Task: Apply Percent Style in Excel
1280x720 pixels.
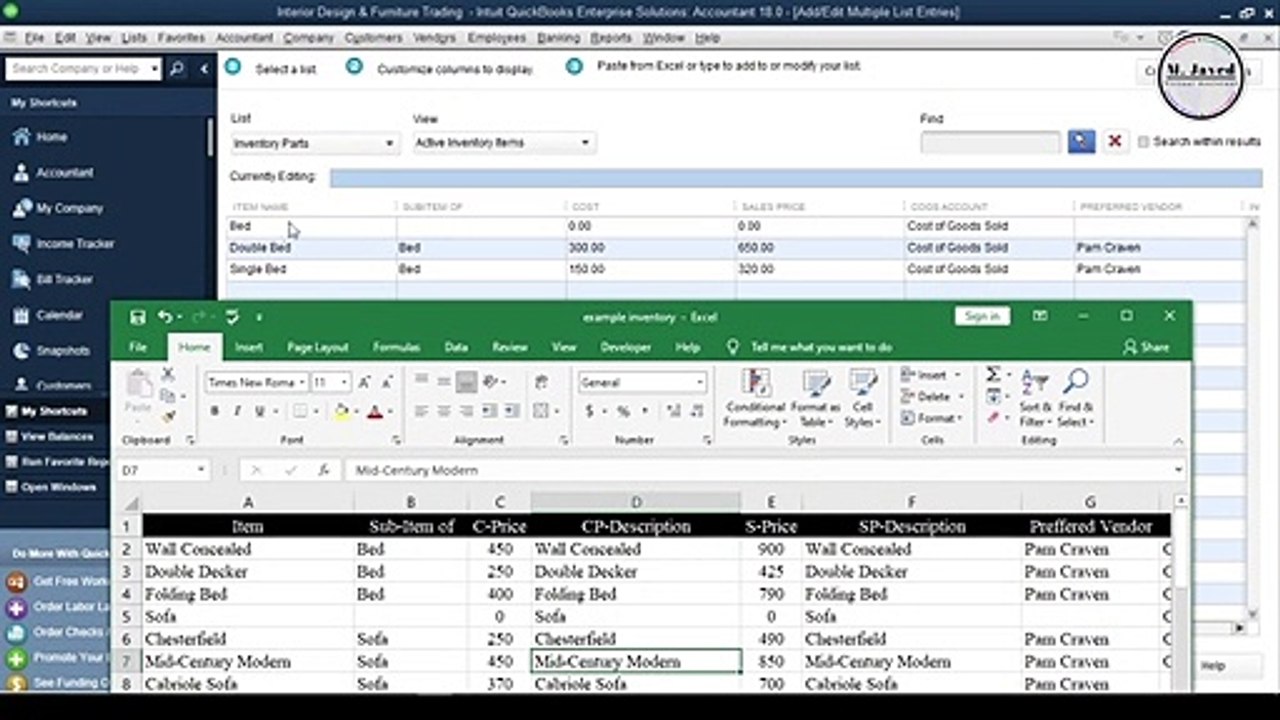Action: coord(623,411)
